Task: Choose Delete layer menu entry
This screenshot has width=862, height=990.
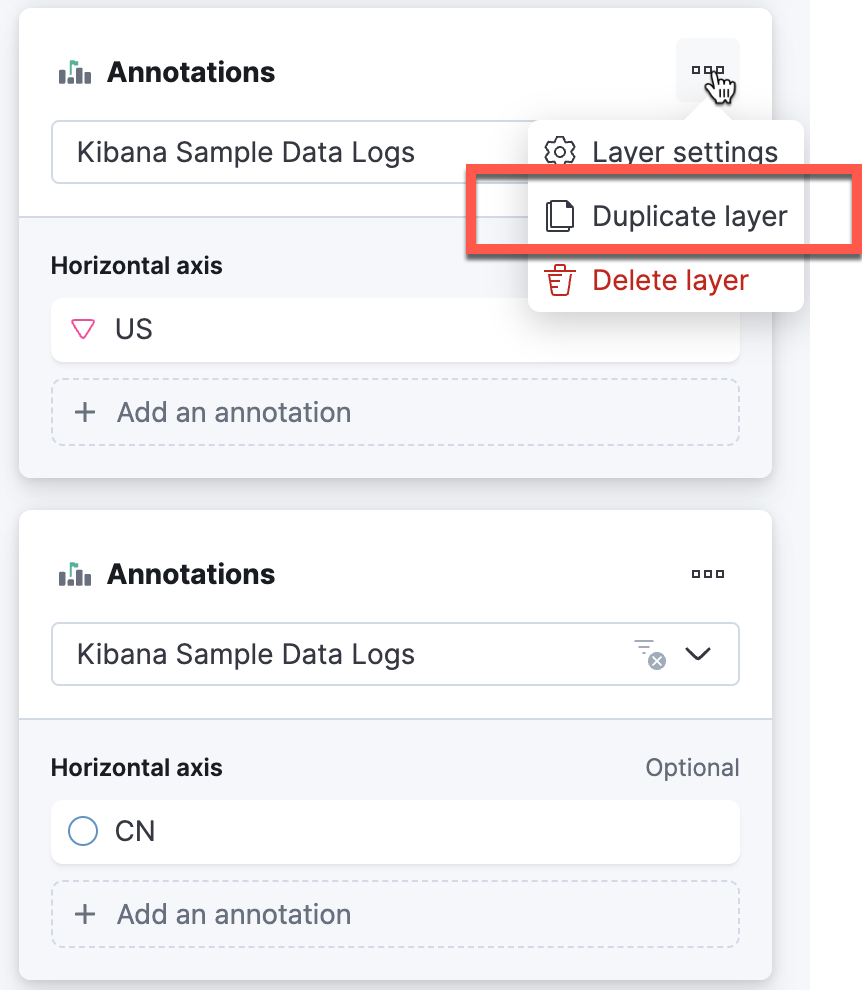Action: pos(666,280)
